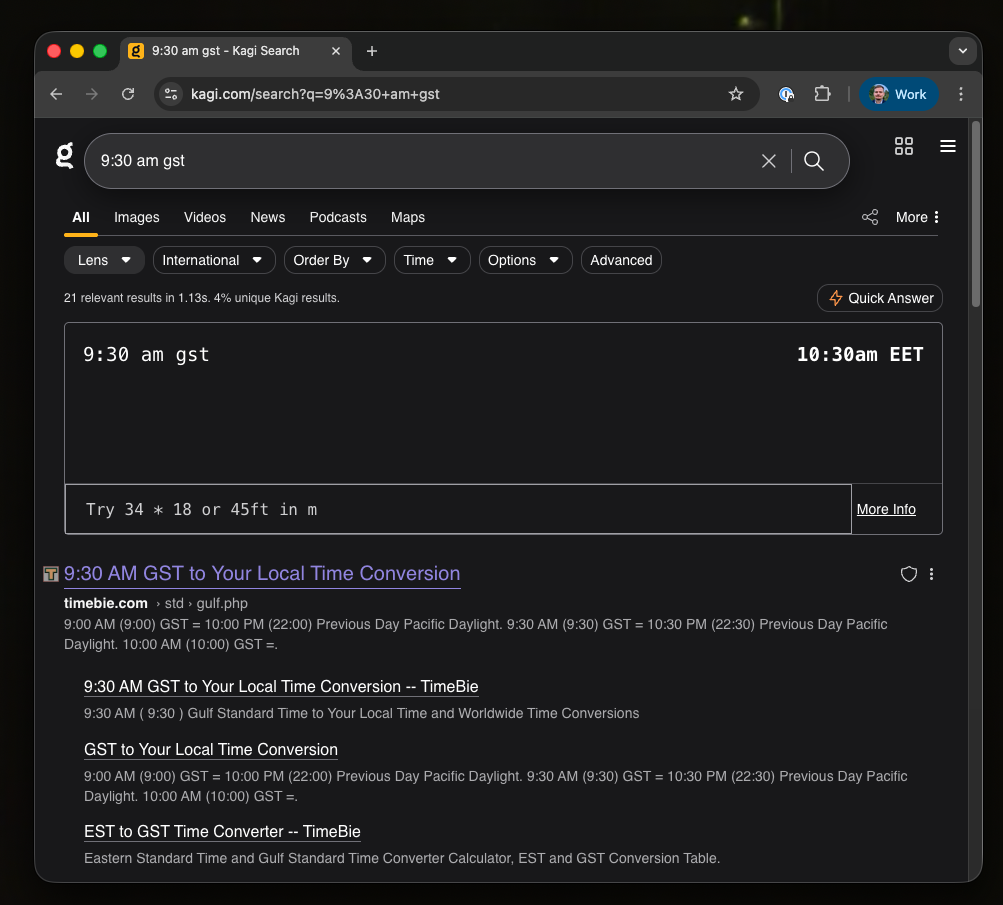This screenshot has height=905, width=1003.
Task: Expand the Order By dropdown
Action: coord(334,260)
